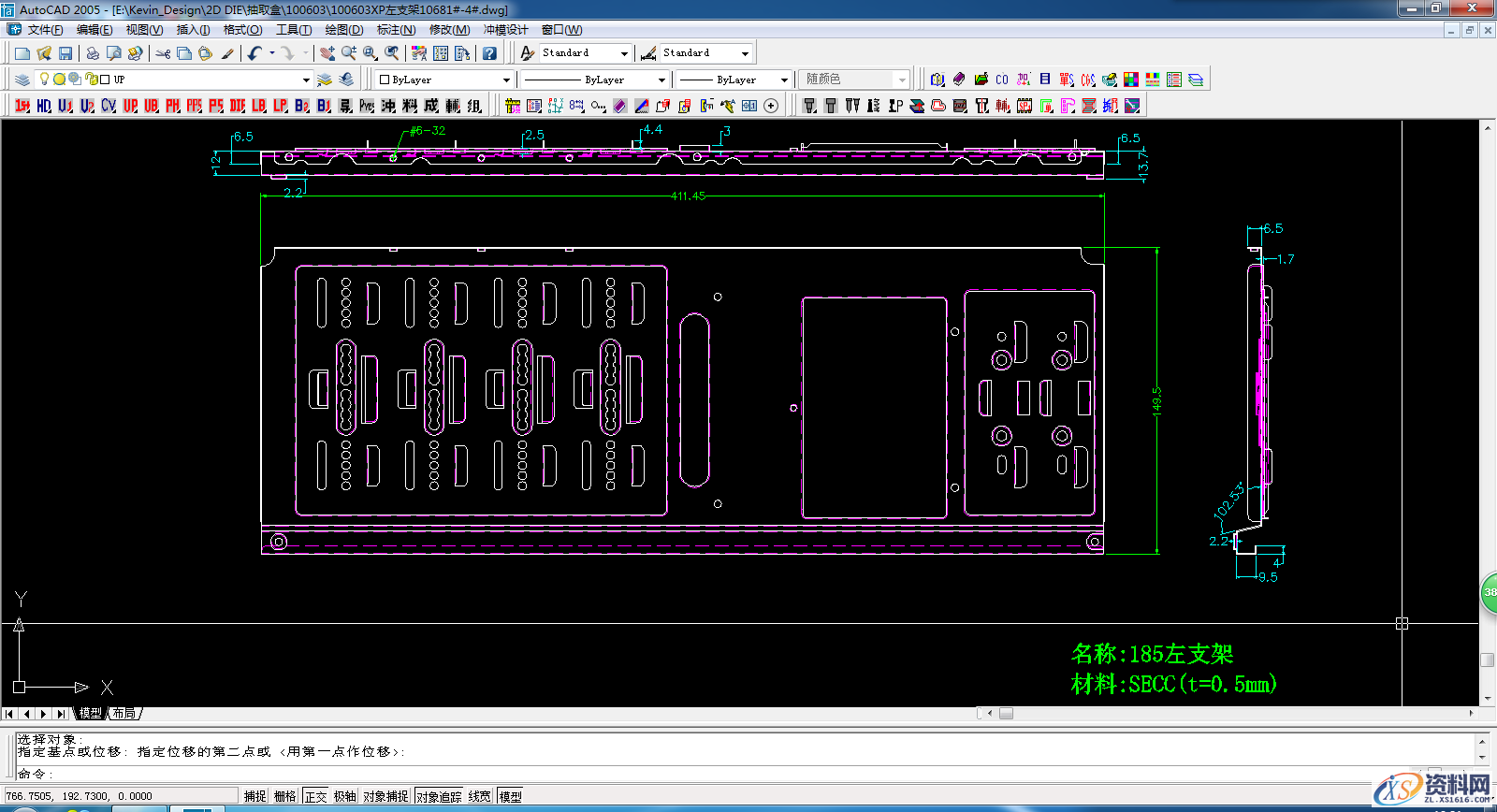Toggle 栅格 grid display button
Viewport: 1497px width, 812px height.
[284, 796]
